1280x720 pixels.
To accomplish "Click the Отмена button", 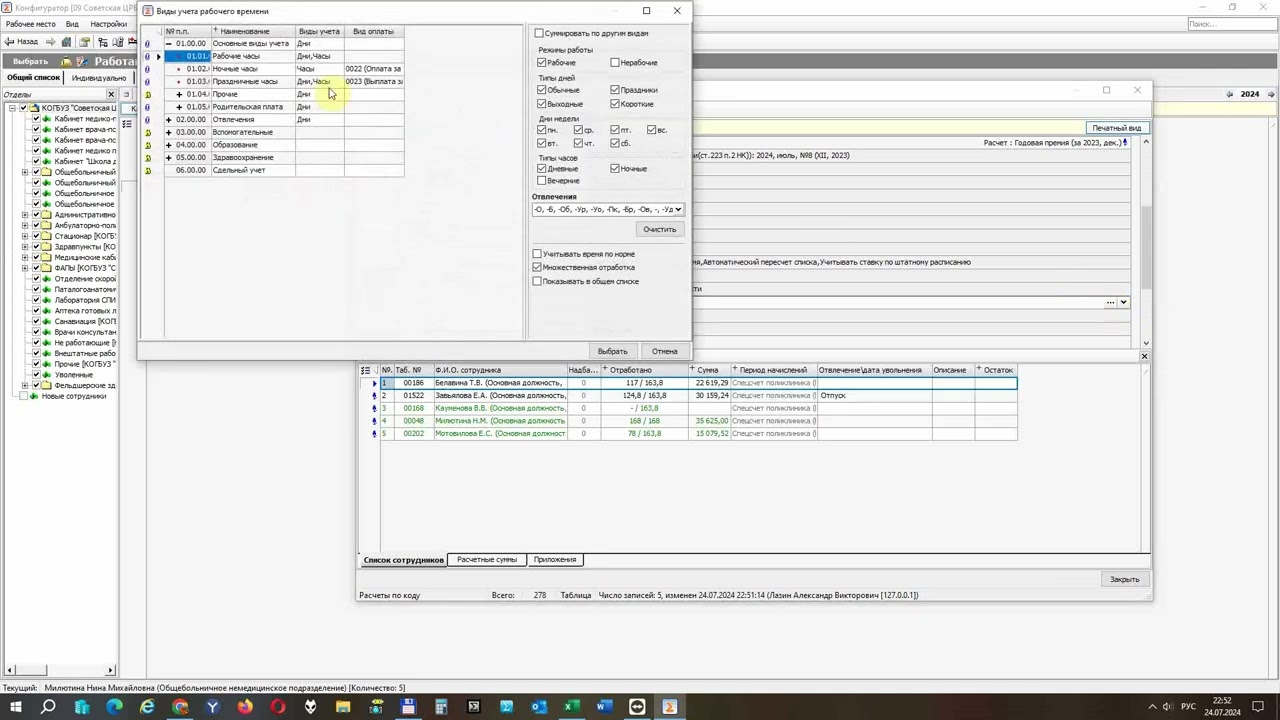I will (665, 351).
